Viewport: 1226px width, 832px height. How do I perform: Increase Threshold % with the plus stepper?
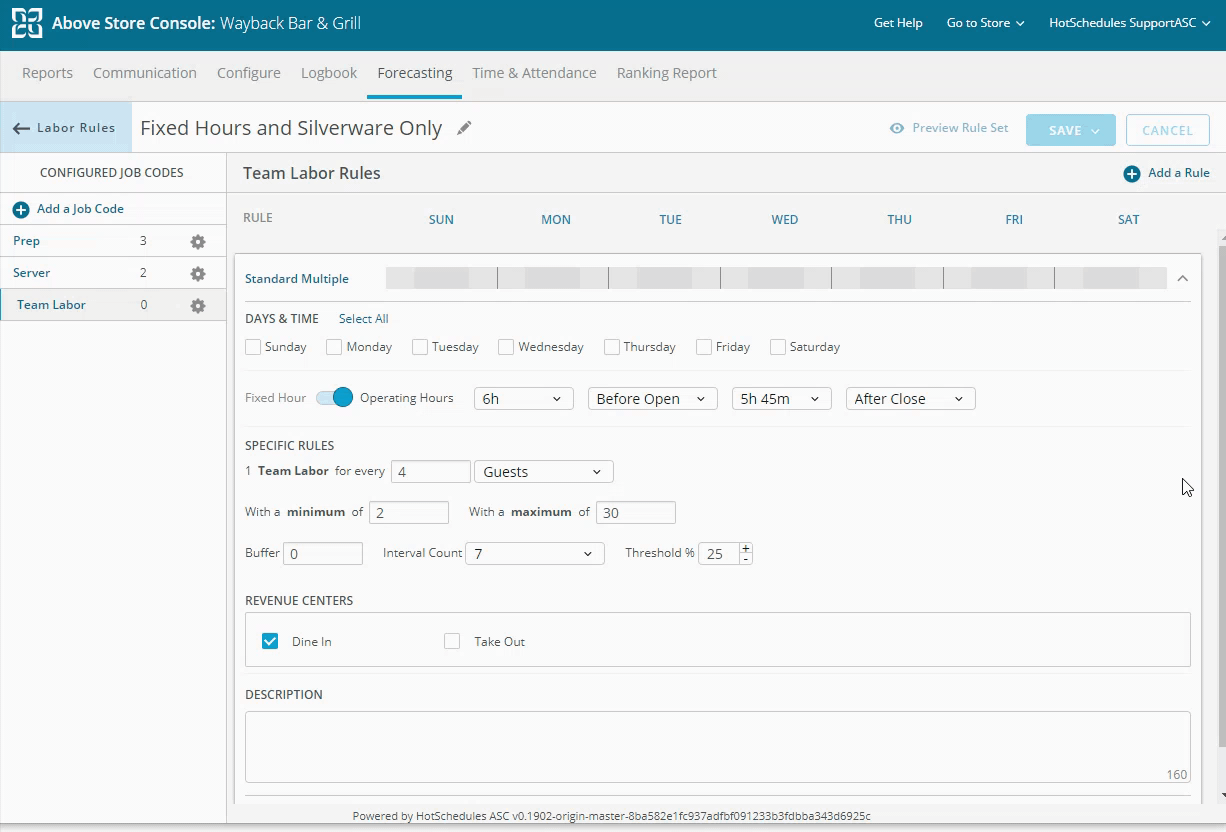pyautogui.click(x=746, y=548)
